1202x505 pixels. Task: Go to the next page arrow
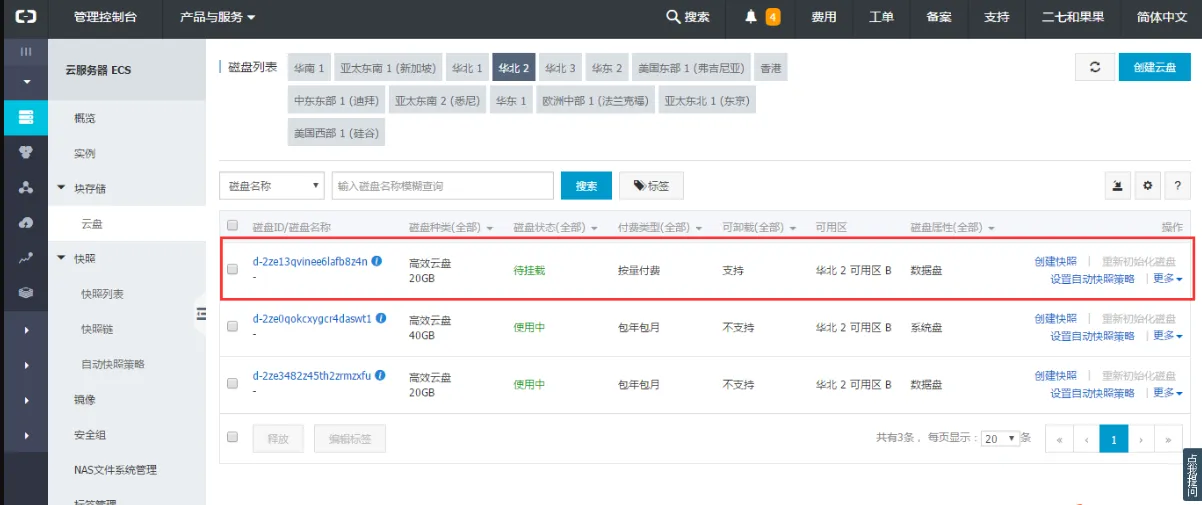click(x=1141, y=439)
